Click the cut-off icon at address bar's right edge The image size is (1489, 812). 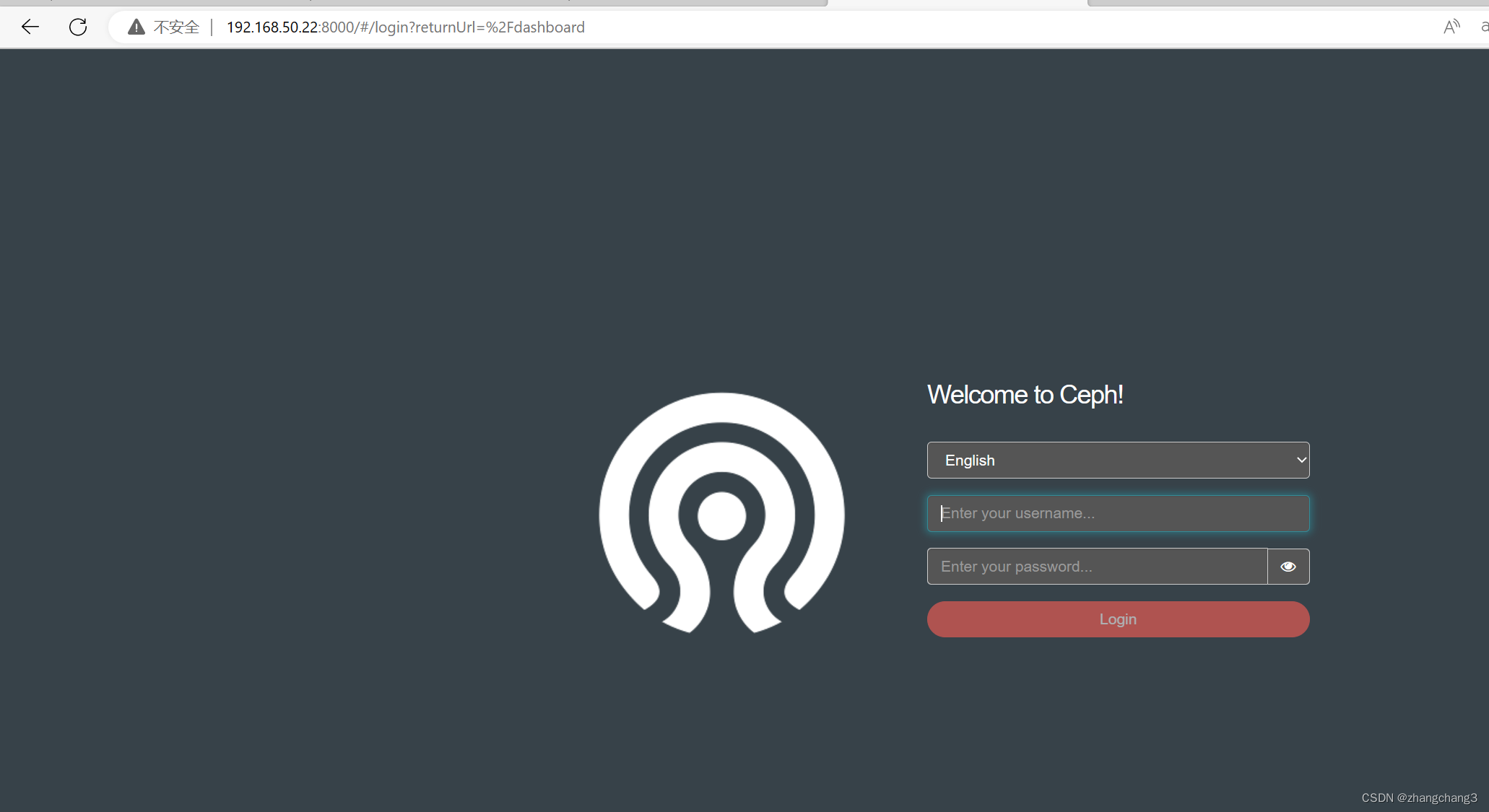point(1484,27)
